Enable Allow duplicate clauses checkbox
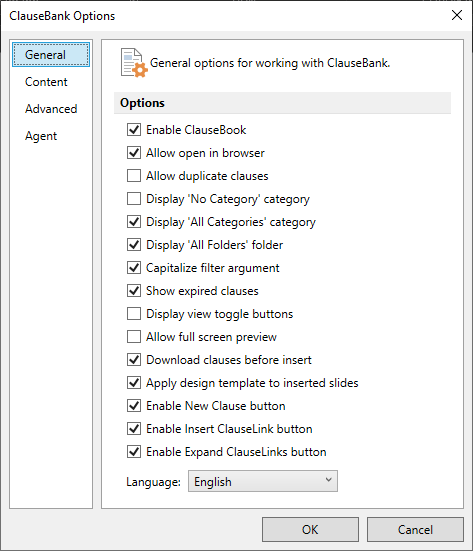This screenshot has width=473, height=551. pos(134,176)
